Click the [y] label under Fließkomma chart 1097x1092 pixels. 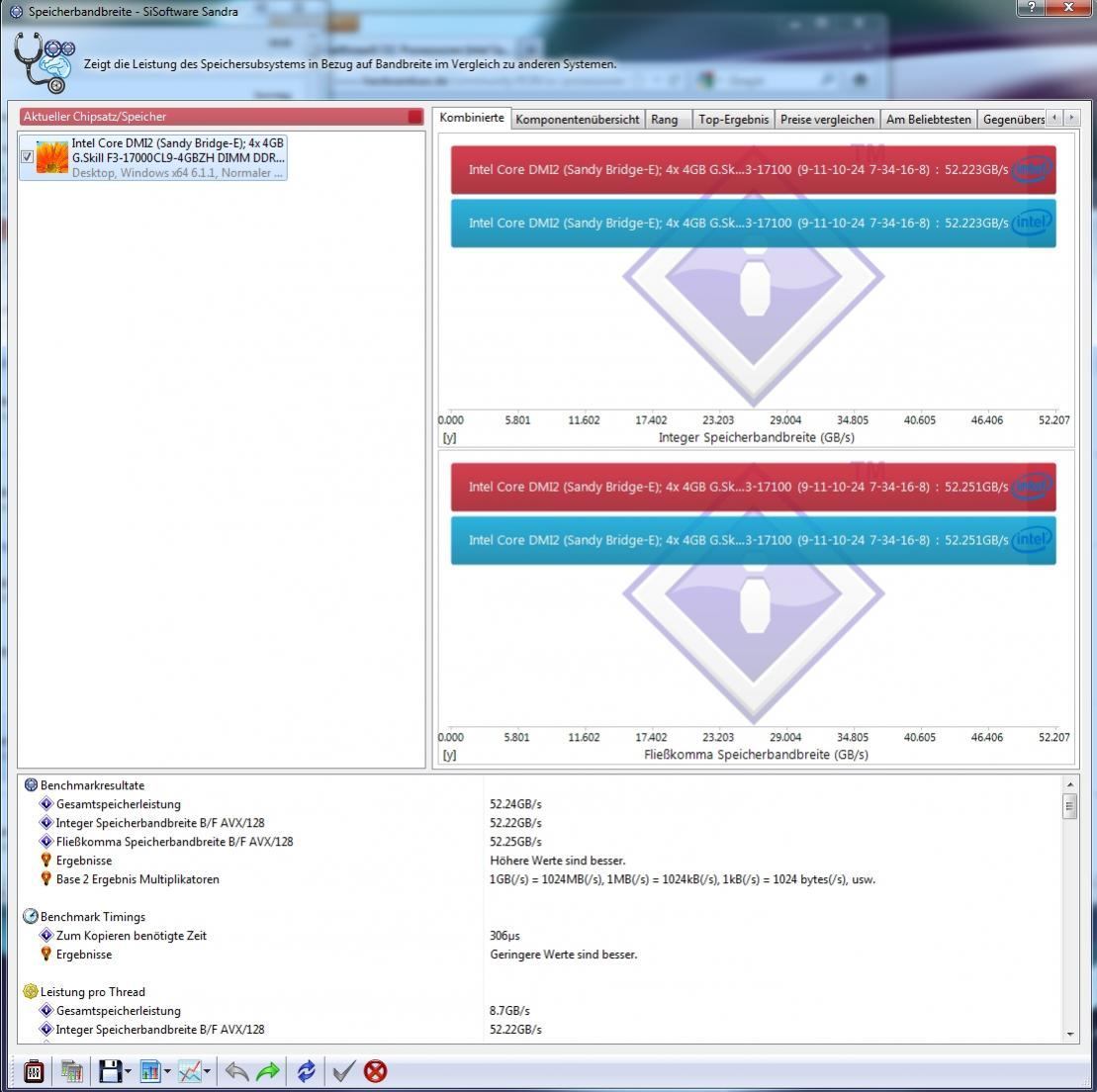pos(449,755)
